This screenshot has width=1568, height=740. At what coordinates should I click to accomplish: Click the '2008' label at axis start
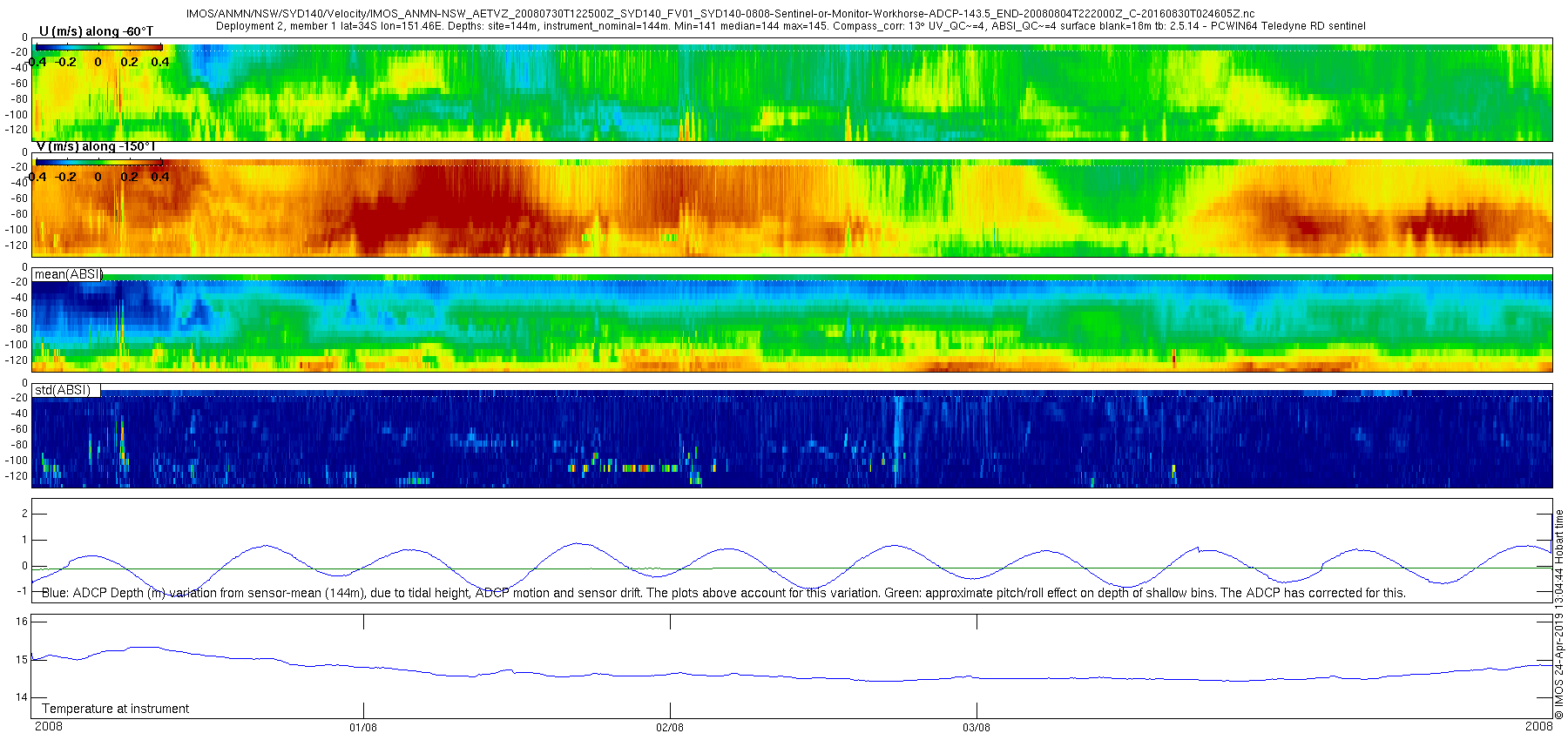(49, 726)
